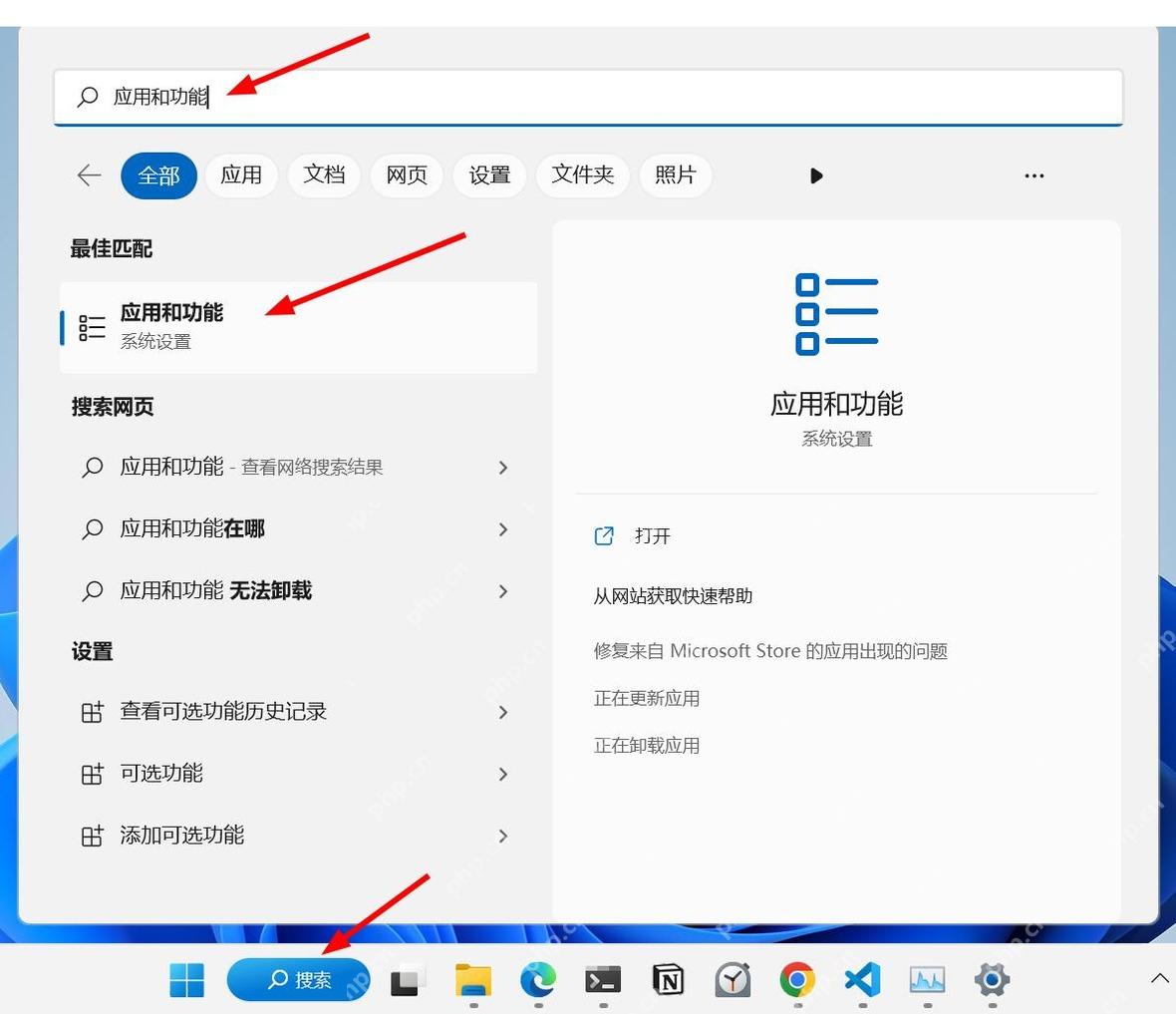This screenshot has height=1014, width=1176.
Task: Open Settings gear on the taskbar
Action: coord(993,979)
